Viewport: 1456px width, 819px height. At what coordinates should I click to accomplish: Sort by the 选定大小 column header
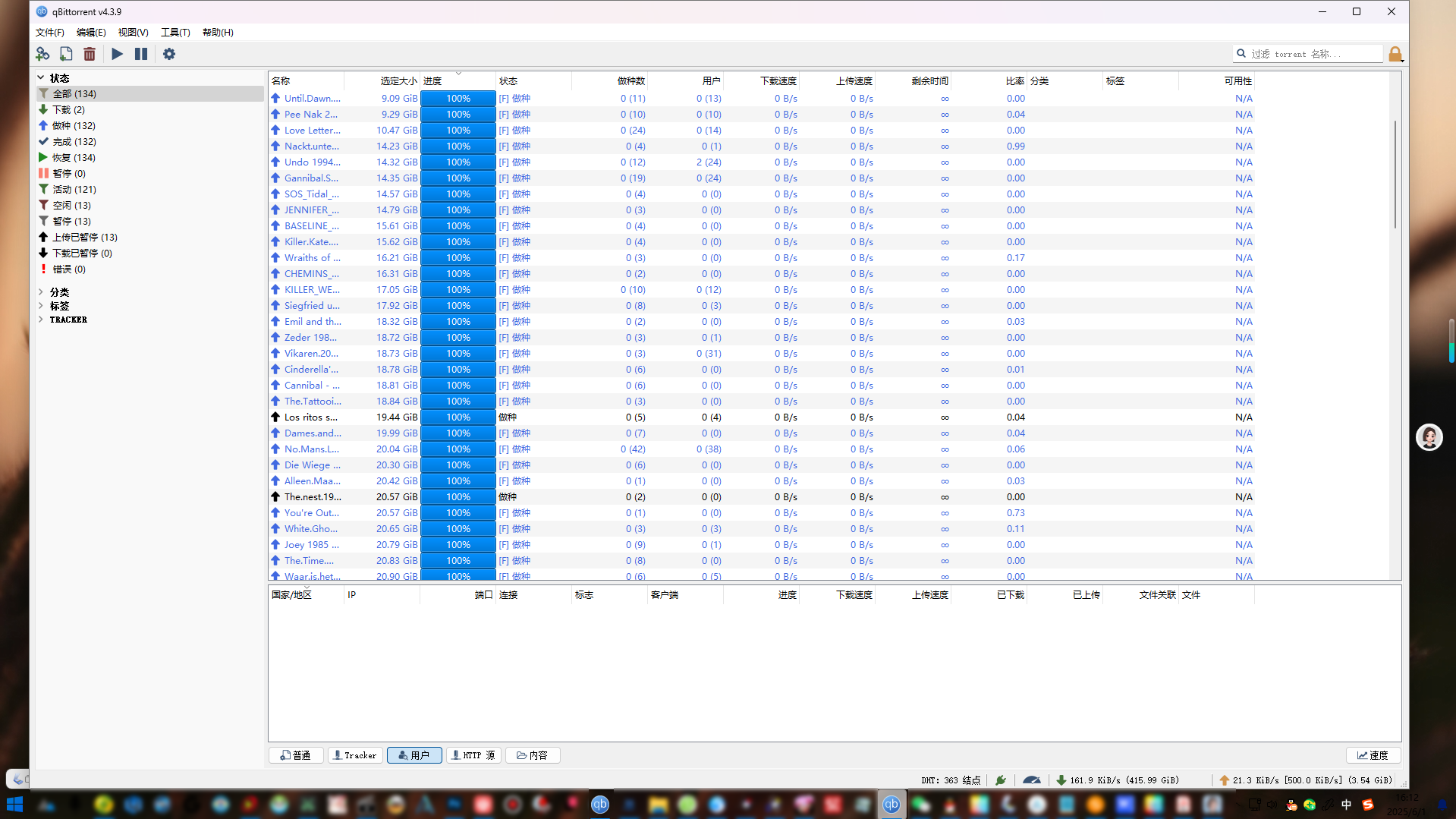[382, 80]
